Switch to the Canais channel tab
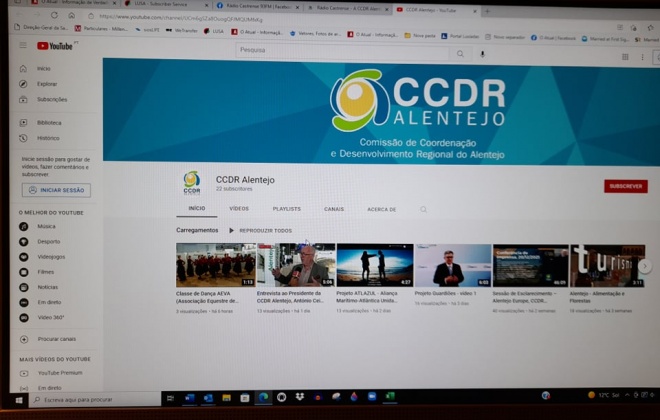The image size is (660, 420). tap(334, 209)
